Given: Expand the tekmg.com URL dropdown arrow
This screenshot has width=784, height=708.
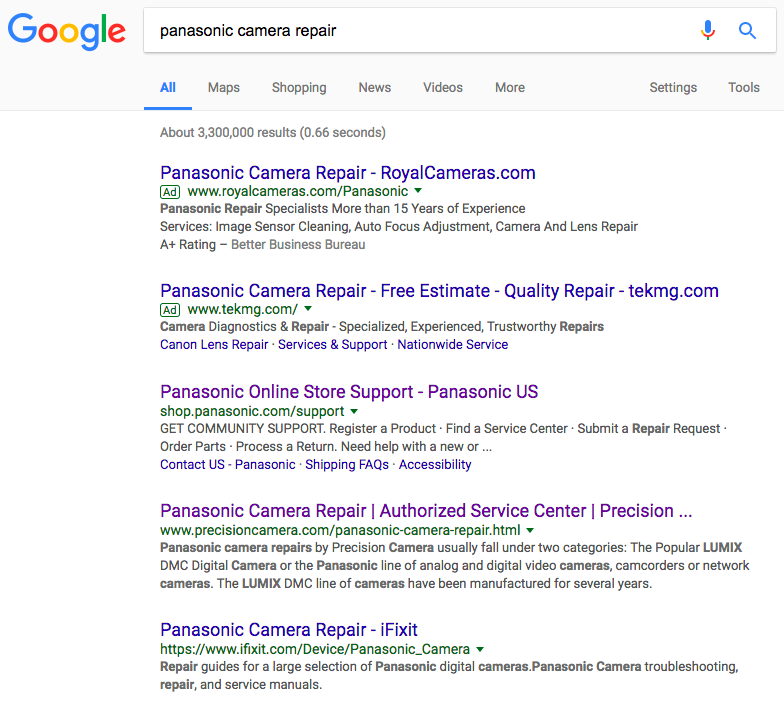Looking at the screenshot, I should (x=308, y=308).
